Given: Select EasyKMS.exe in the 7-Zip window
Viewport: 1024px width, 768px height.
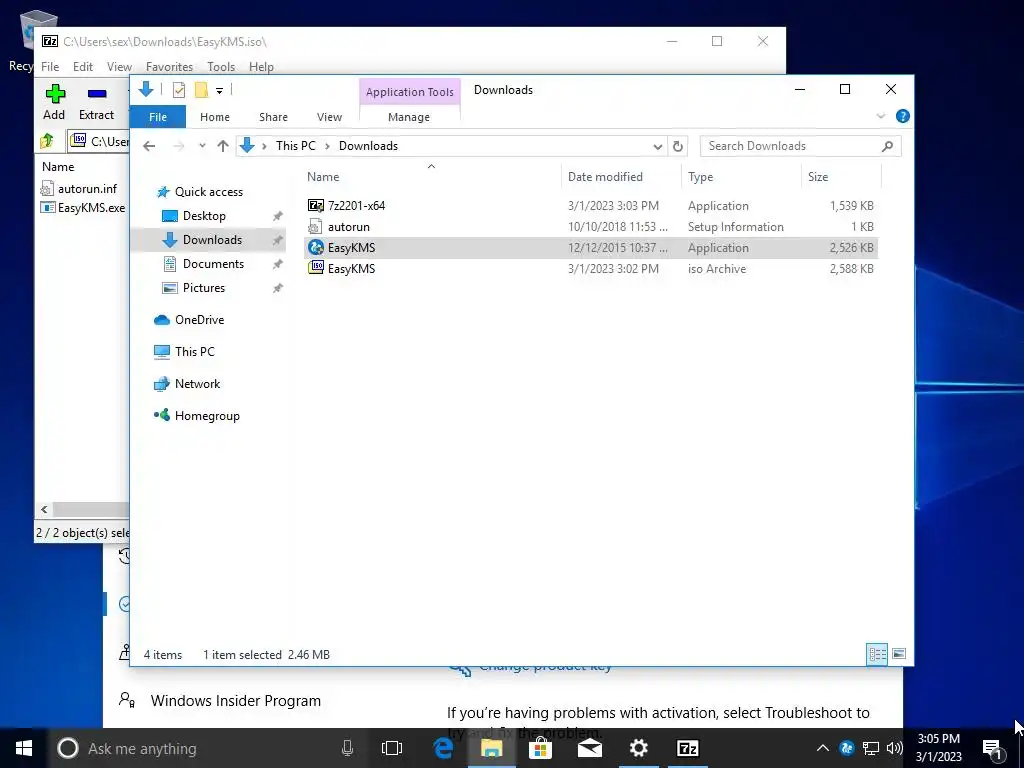Looking at the screenshot, I should tap(82, 208).
